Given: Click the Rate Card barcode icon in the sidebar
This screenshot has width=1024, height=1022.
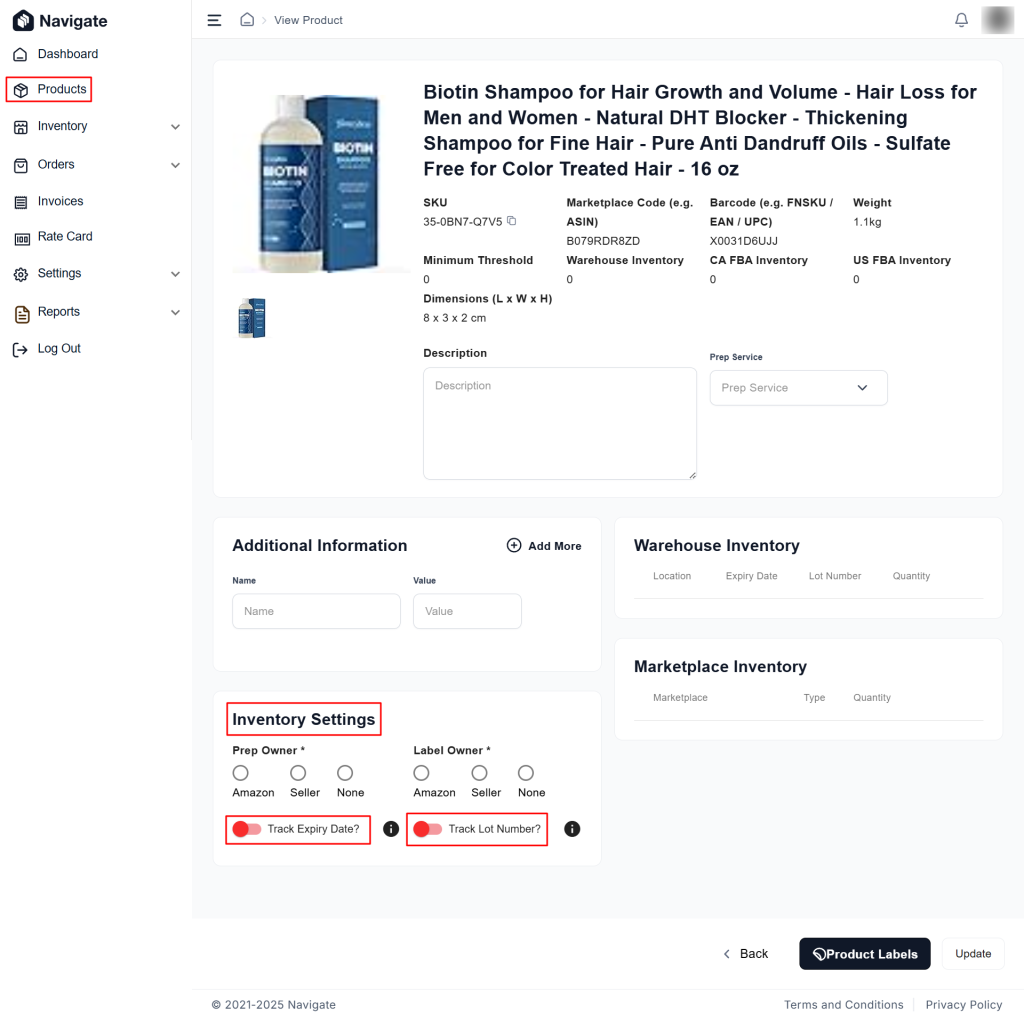Looking at the screenshot, I should (22, 239).
